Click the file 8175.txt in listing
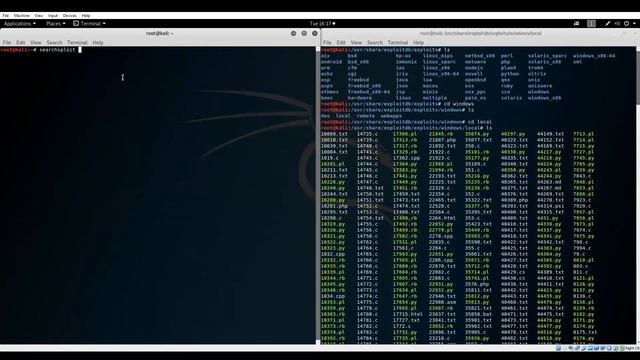This screenshot has height=360, width=640. (585, 332)
